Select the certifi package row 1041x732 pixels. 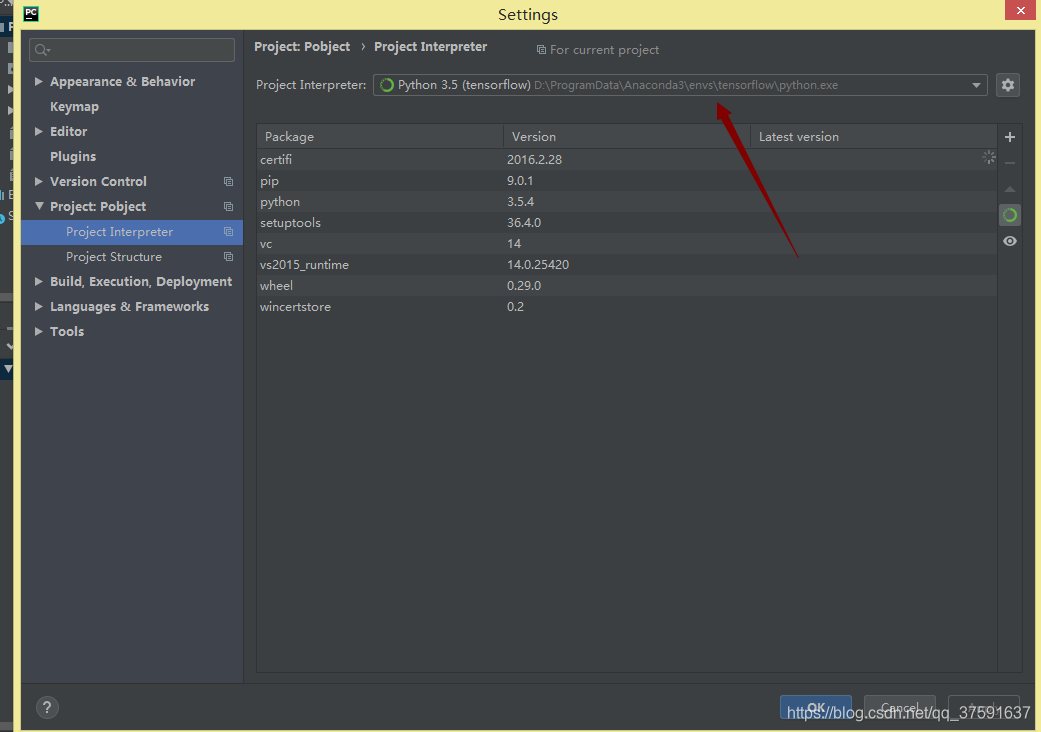(627, 159)
